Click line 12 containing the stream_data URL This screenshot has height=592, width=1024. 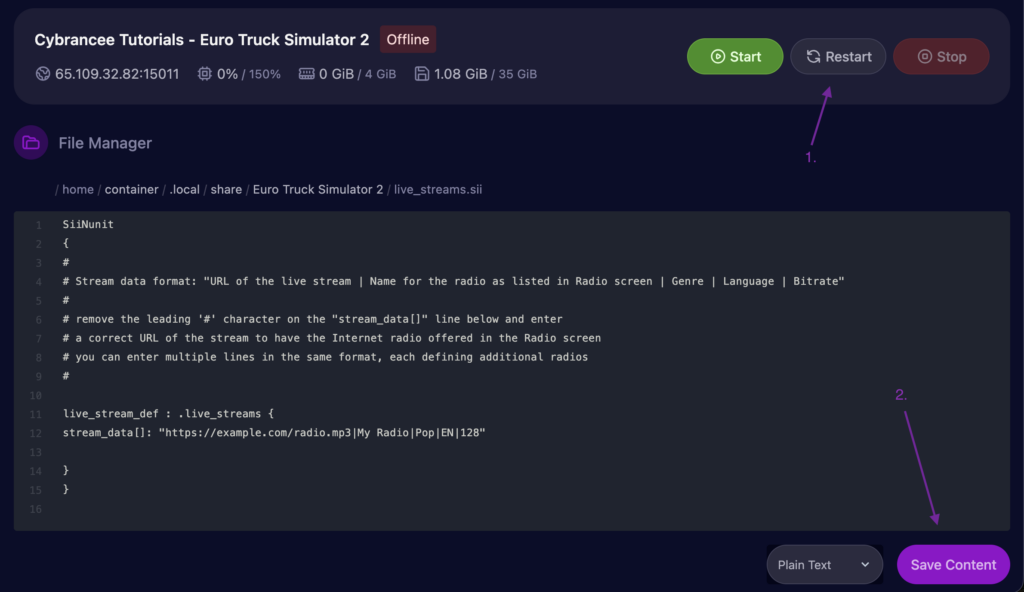273,432
